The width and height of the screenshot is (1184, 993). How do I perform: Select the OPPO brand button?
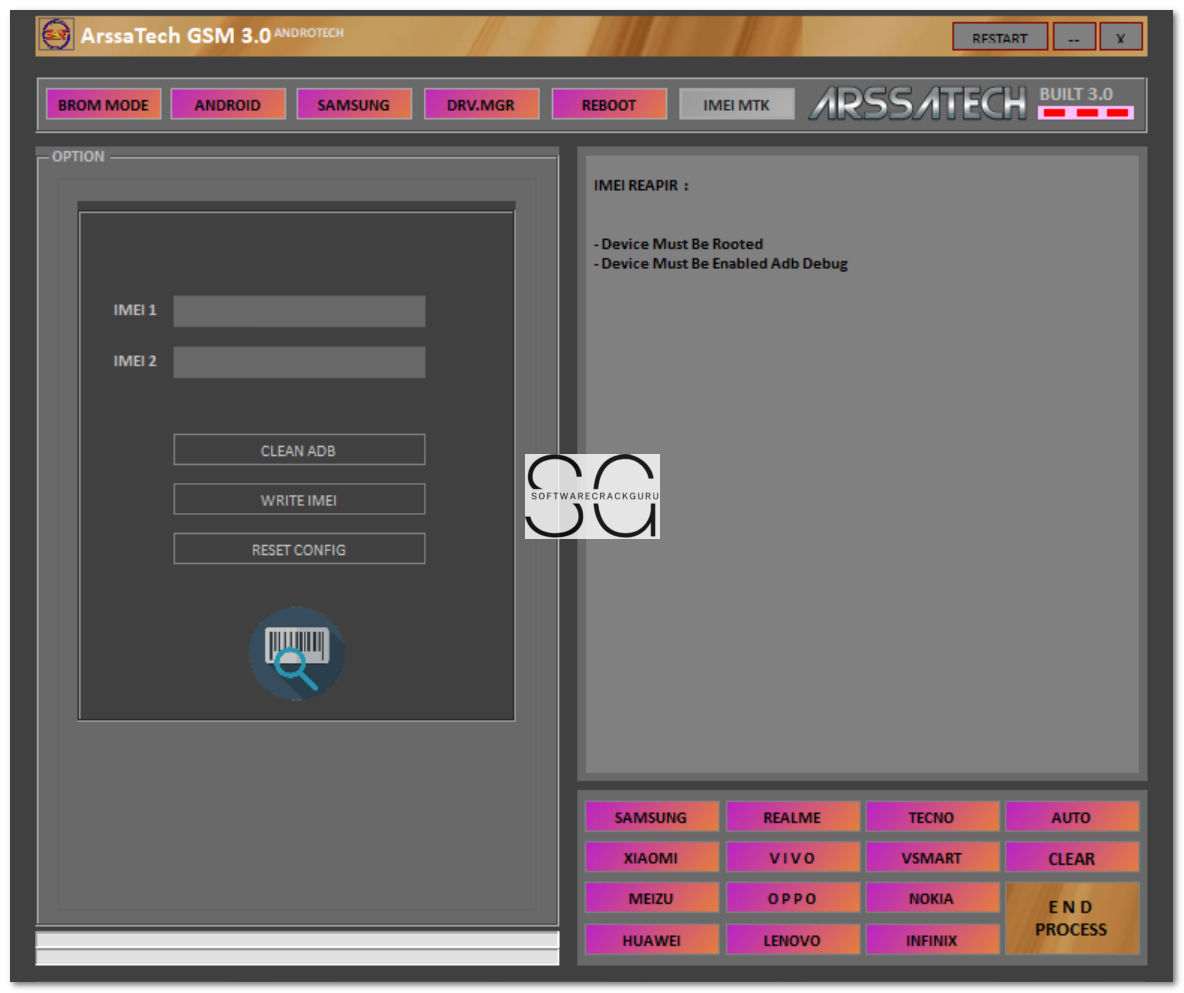[x=793, y=899]
